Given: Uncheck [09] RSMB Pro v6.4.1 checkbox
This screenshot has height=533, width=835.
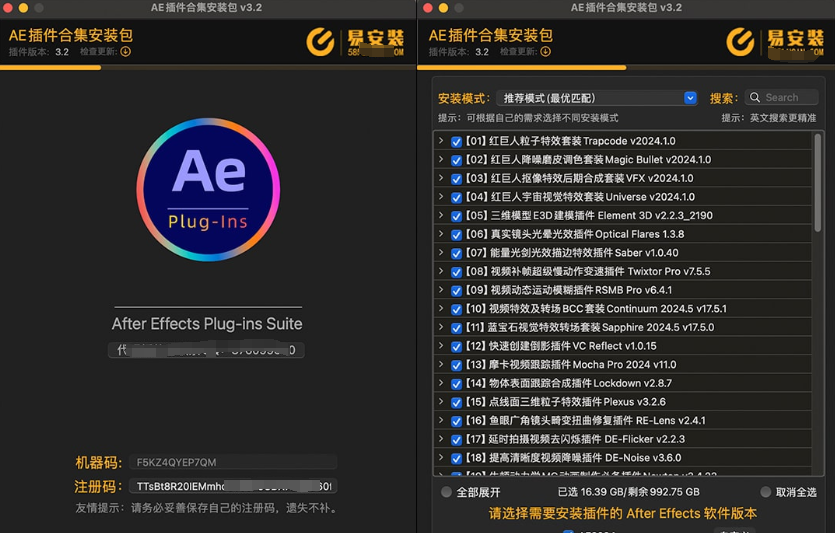Looking at the screenshot, I should tap(456, 291).
